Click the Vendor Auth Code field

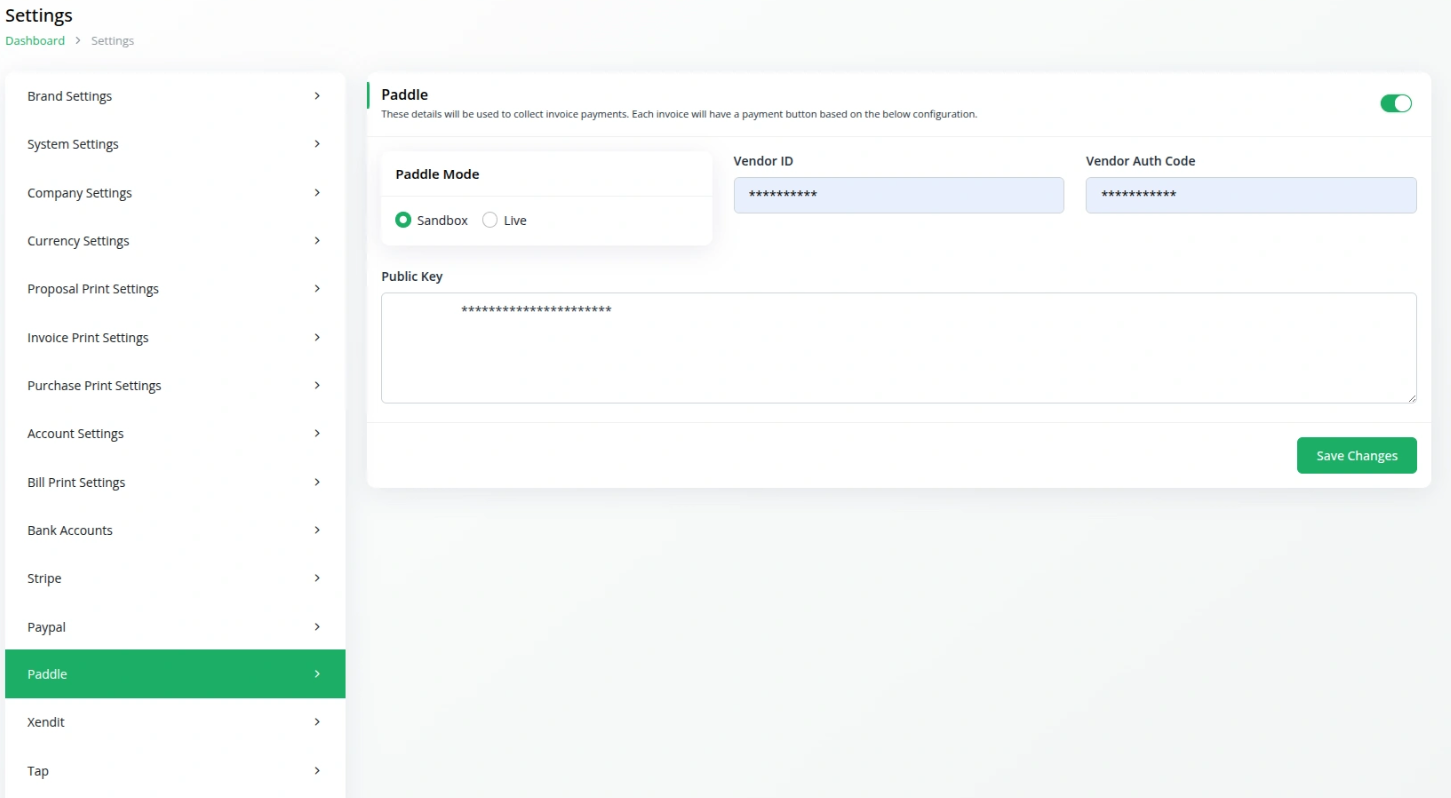1251,195
